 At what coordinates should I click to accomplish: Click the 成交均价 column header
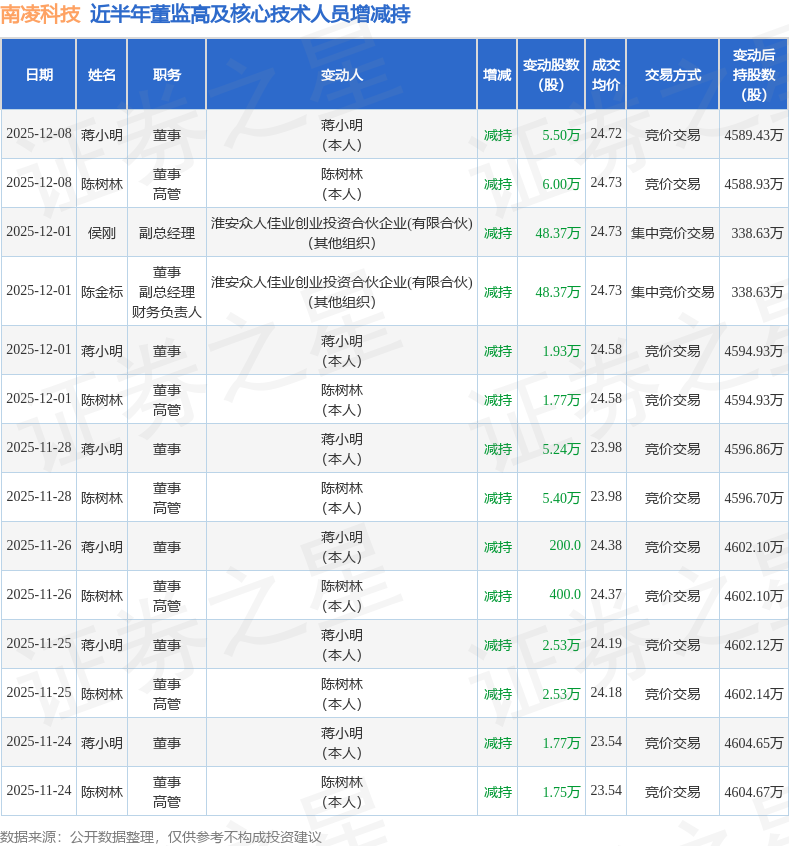pos(606,75)
